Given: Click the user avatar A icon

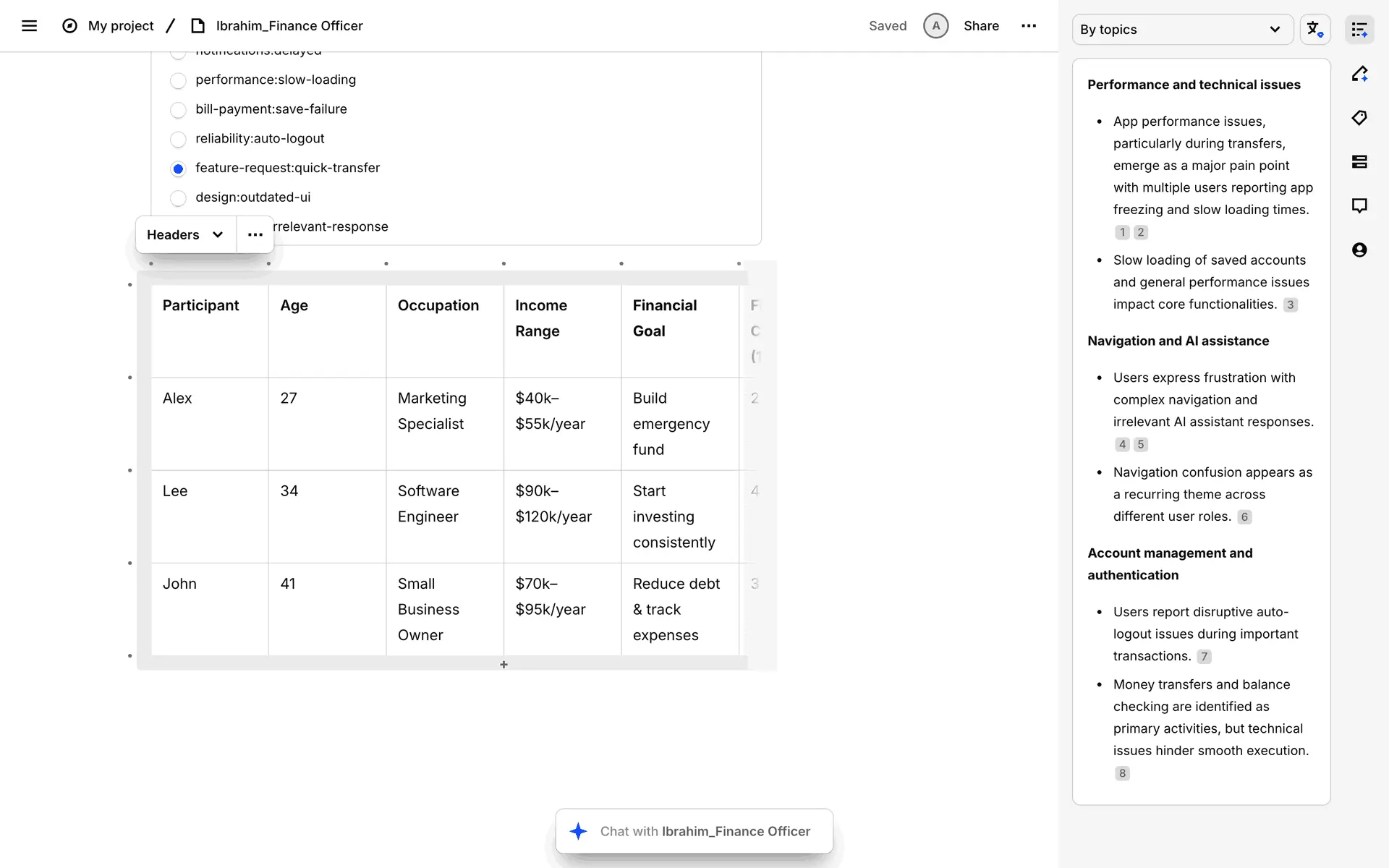Looking at the screenshot, I should [x=935, y=26].
